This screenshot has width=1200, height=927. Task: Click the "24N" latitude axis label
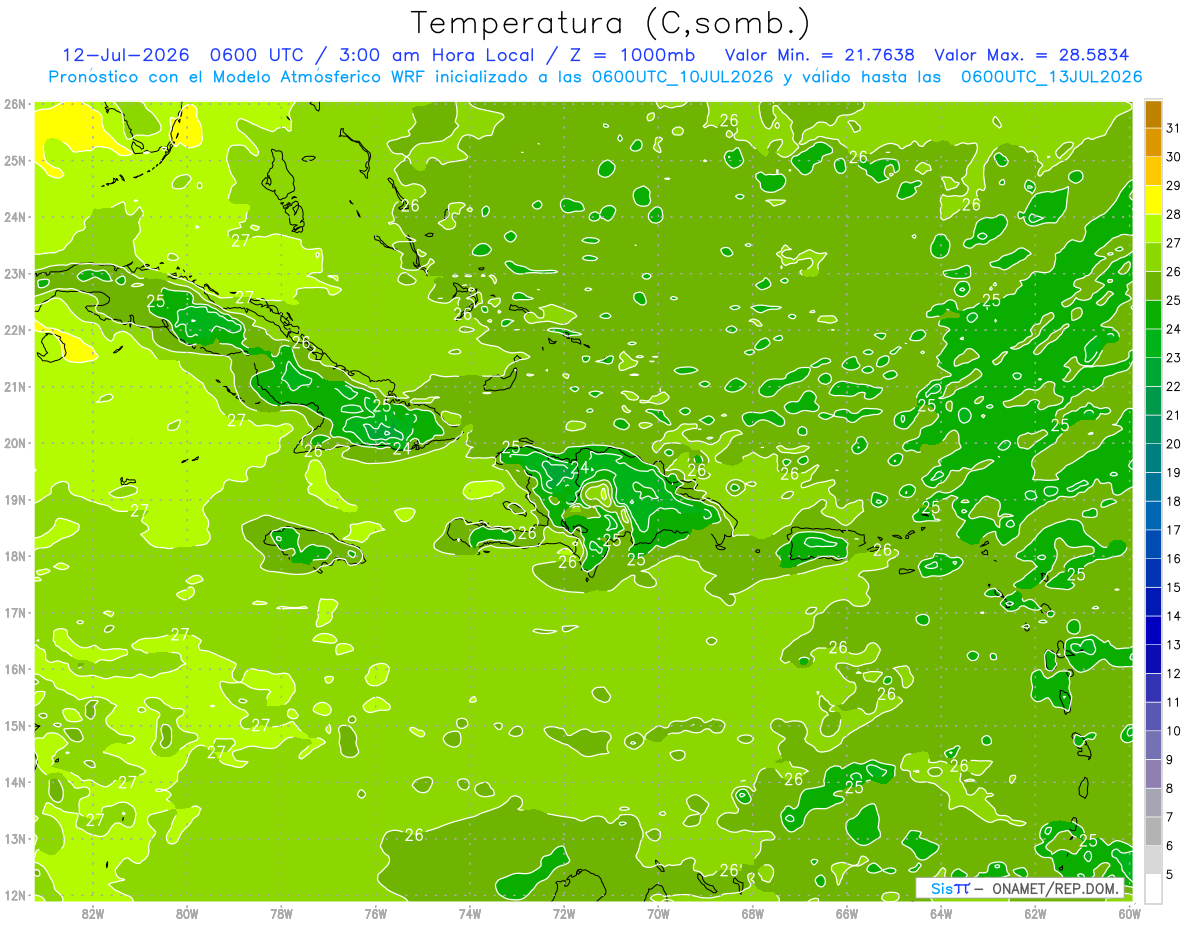pos(15,217)
